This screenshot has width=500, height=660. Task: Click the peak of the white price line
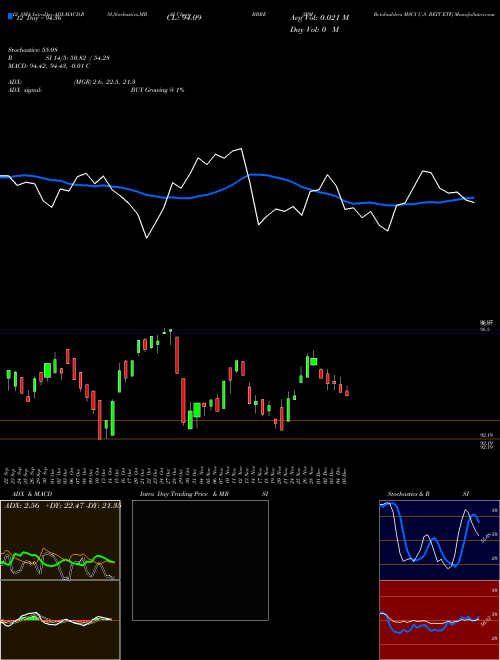241,149
